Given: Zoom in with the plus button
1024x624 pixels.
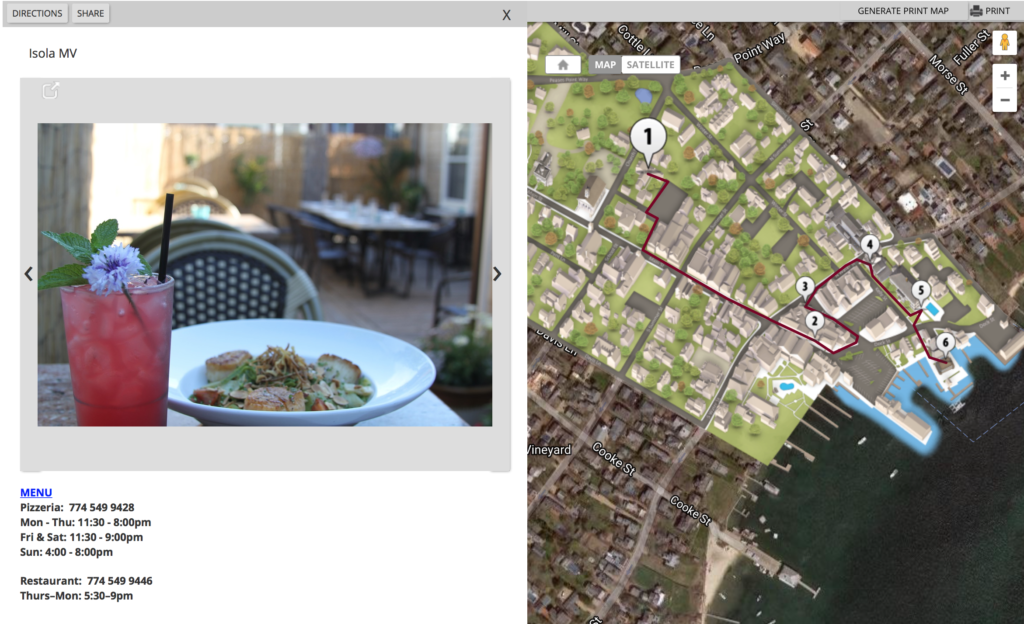Looking at the screenshot, I should 1004,76.
